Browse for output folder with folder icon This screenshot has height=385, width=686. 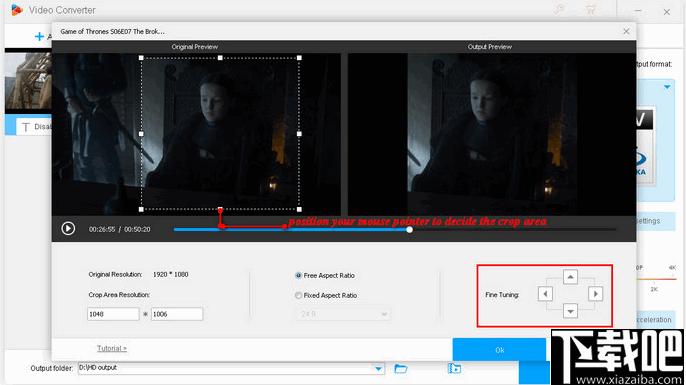coord(400,368)
